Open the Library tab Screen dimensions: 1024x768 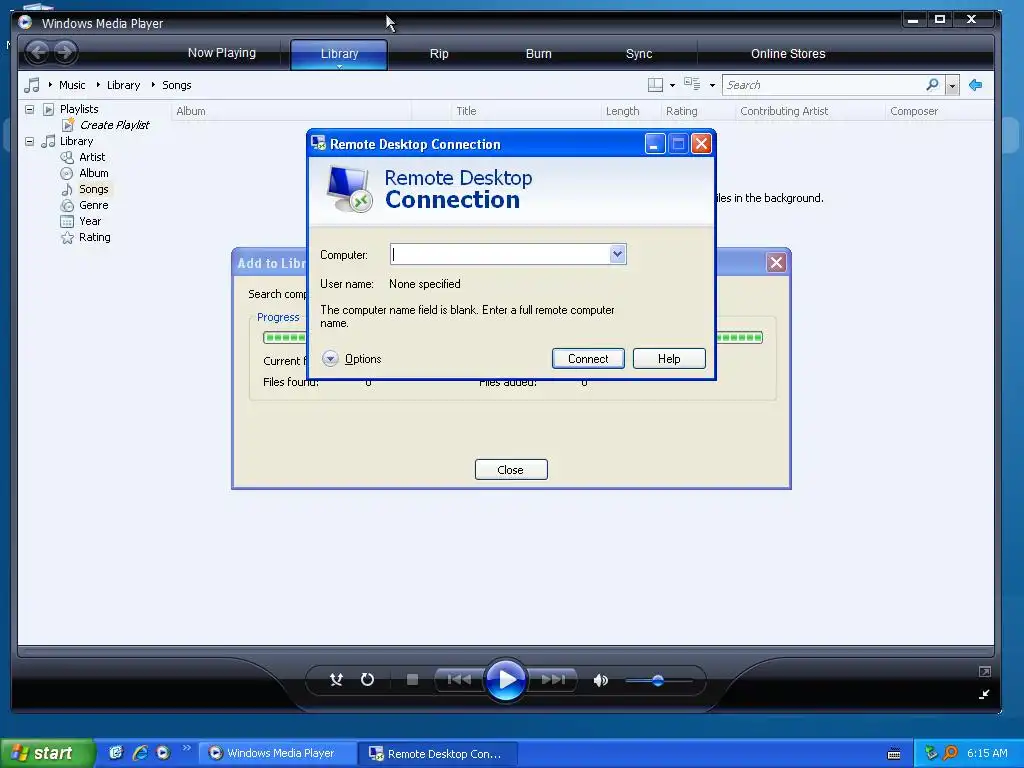[x=339, y=54]
